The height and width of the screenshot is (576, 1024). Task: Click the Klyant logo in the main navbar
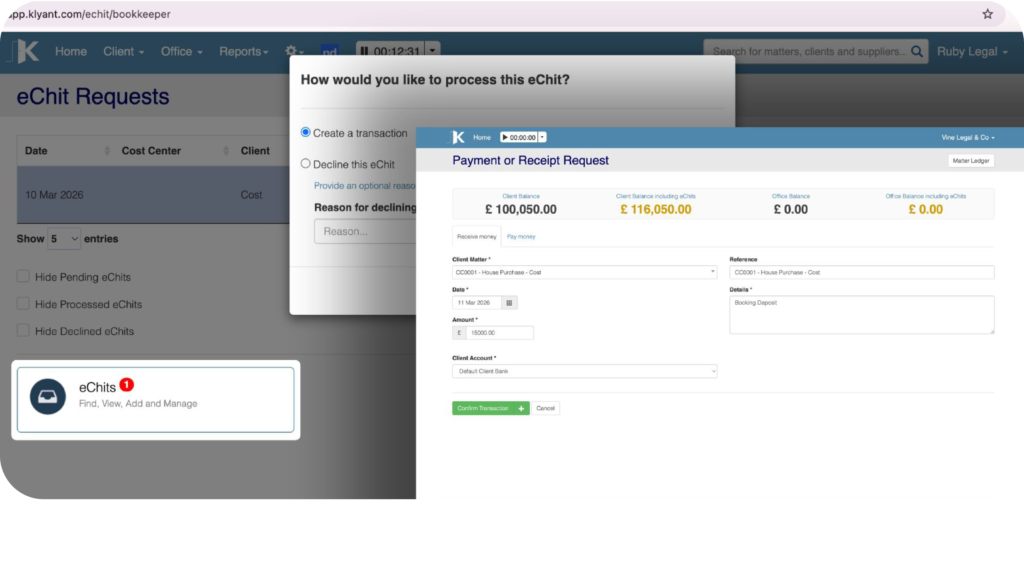click(27, 52)
